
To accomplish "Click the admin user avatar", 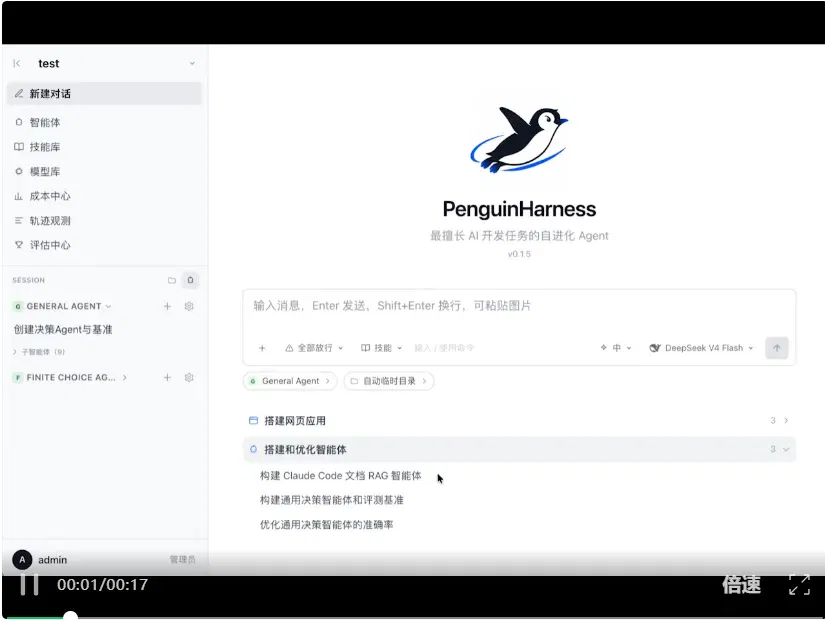I will click(x=22, y=560).
